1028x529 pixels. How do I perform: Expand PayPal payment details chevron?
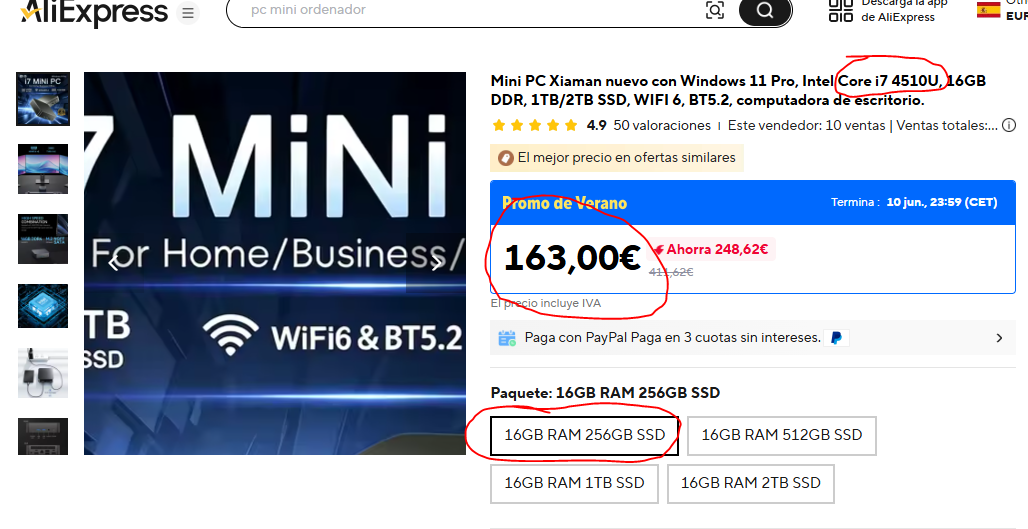pyautogui.click(x=999, y=338)
